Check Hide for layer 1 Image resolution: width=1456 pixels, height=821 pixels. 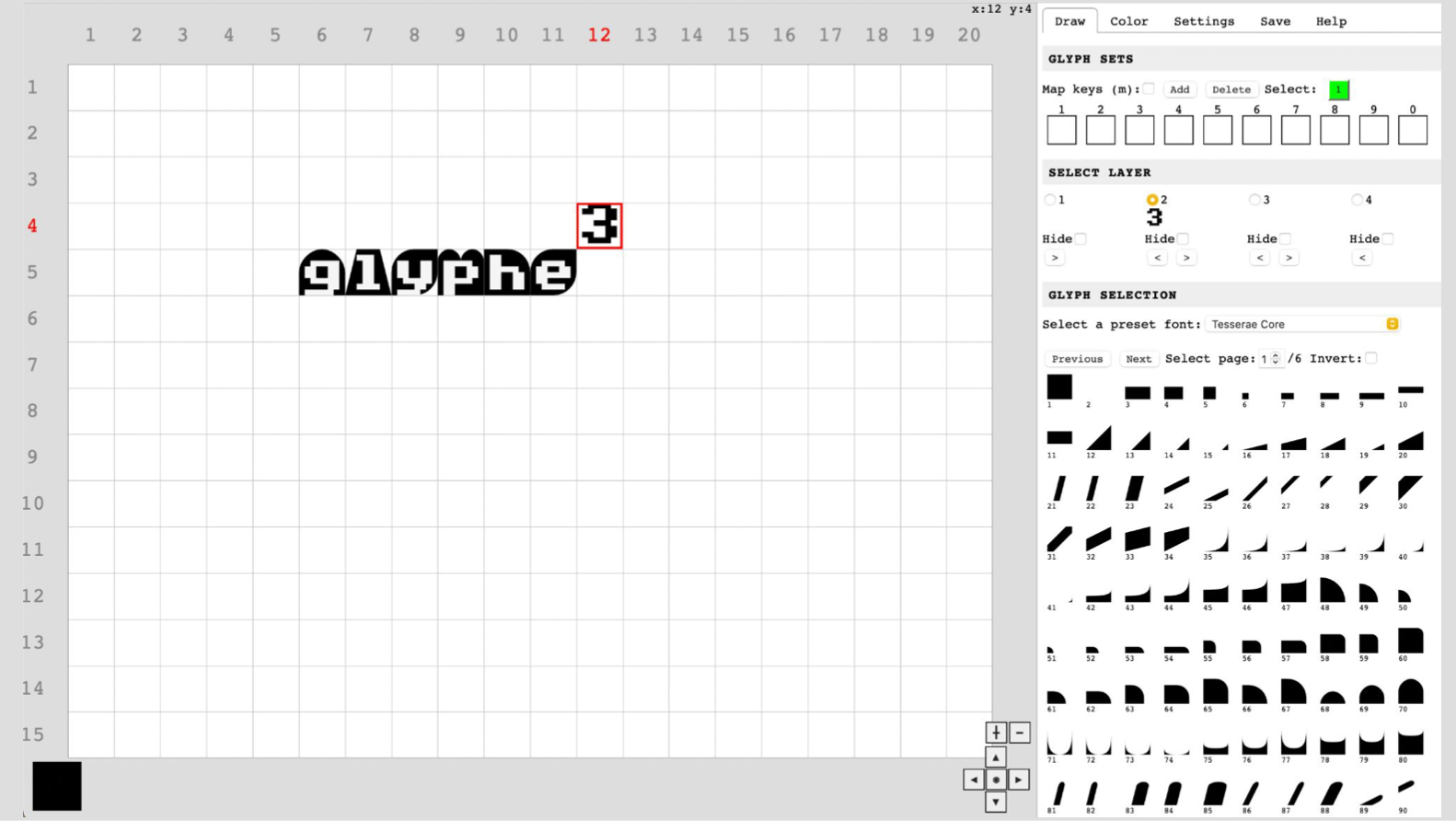pyautogui.click(x=1081, y=239)
